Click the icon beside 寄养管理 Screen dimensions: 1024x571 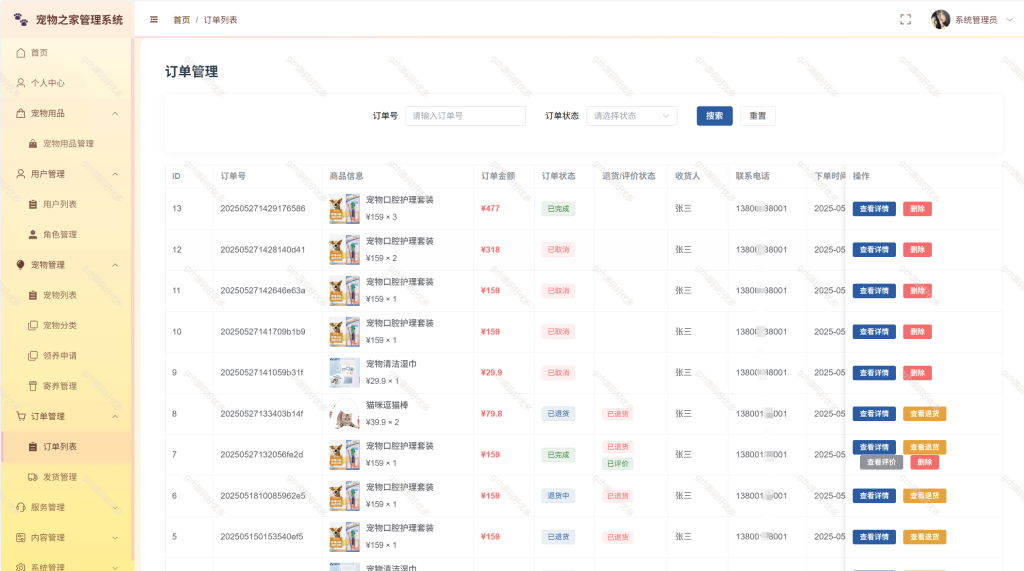click(x=33, y=386)
